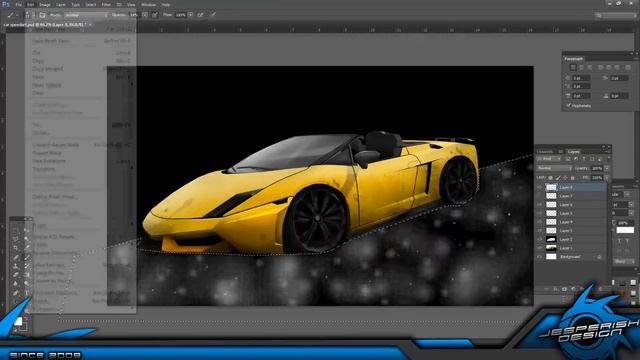
Task: Hide the Background layer eye
Action: [540, 257]
